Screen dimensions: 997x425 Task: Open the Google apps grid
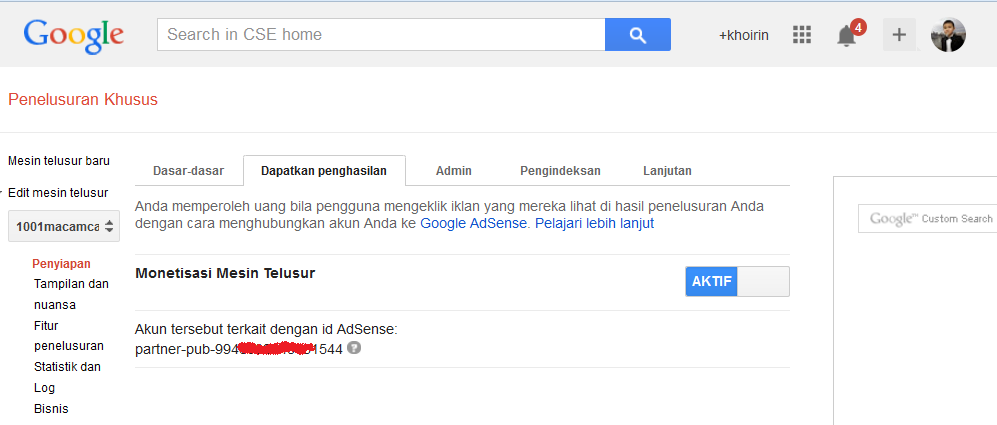pyautogui.click(x=802, y=34)
